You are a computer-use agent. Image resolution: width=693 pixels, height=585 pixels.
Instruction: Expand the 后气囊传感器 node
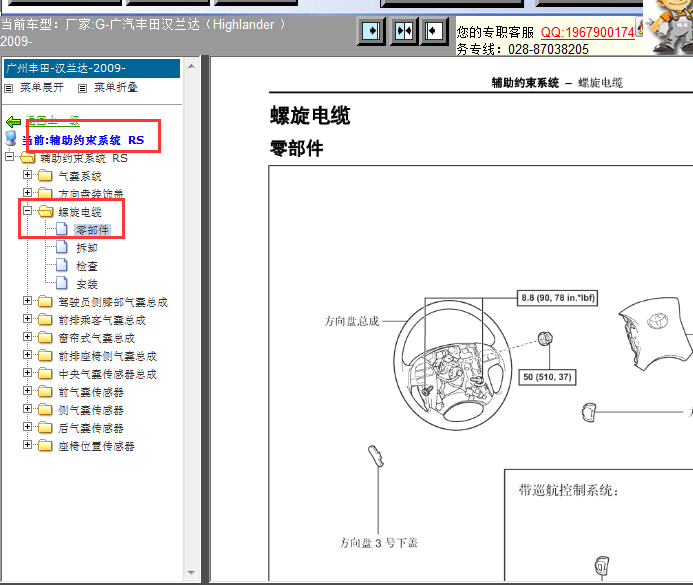[x=27, y=427]
